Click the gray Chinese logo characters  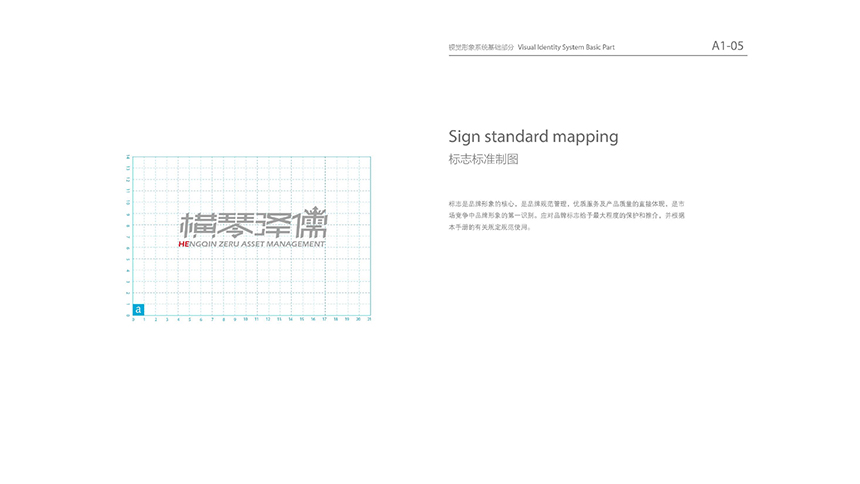click(x=253, y=222)
